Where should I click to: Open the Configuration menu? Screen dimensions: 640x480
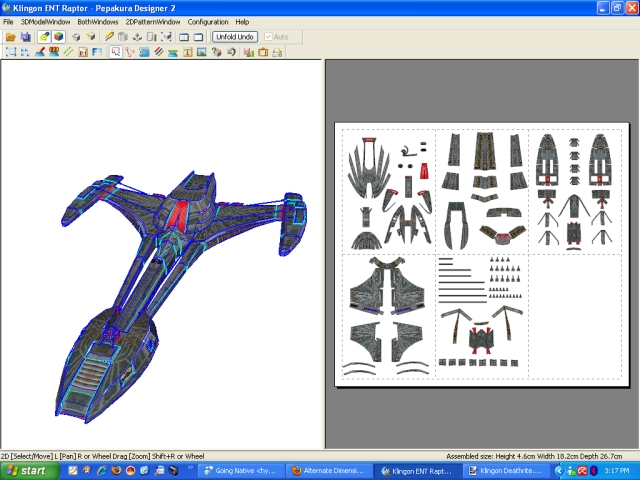[208, 22]
